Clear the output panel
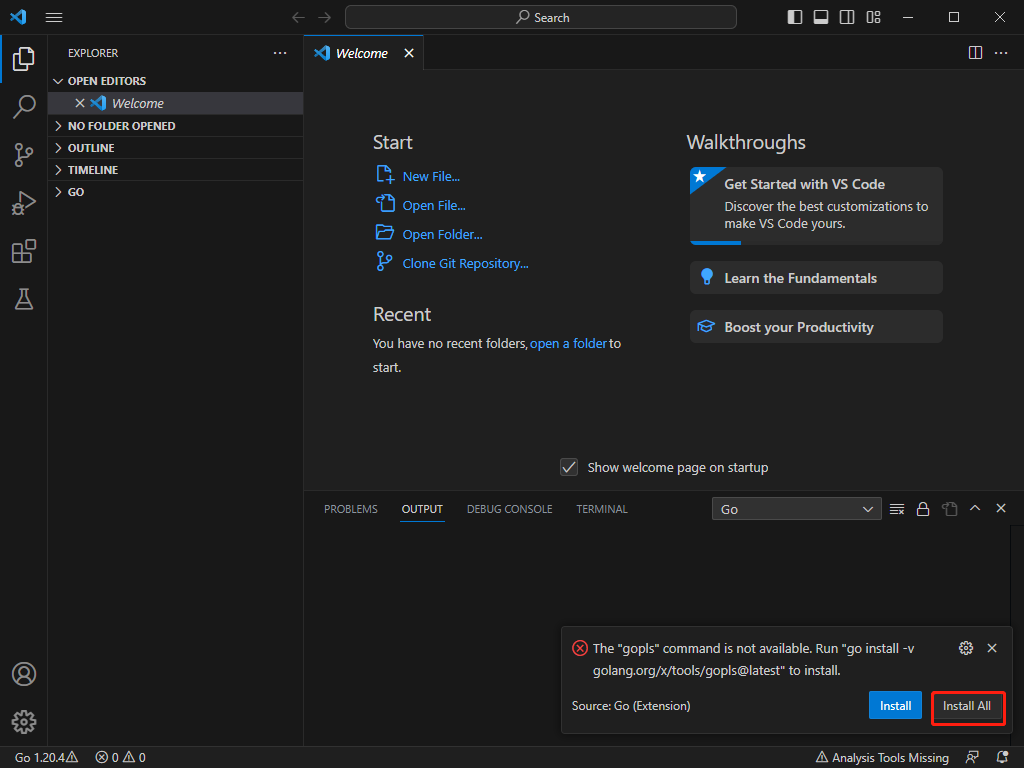 pyautogui.click(x=897, y=509)
